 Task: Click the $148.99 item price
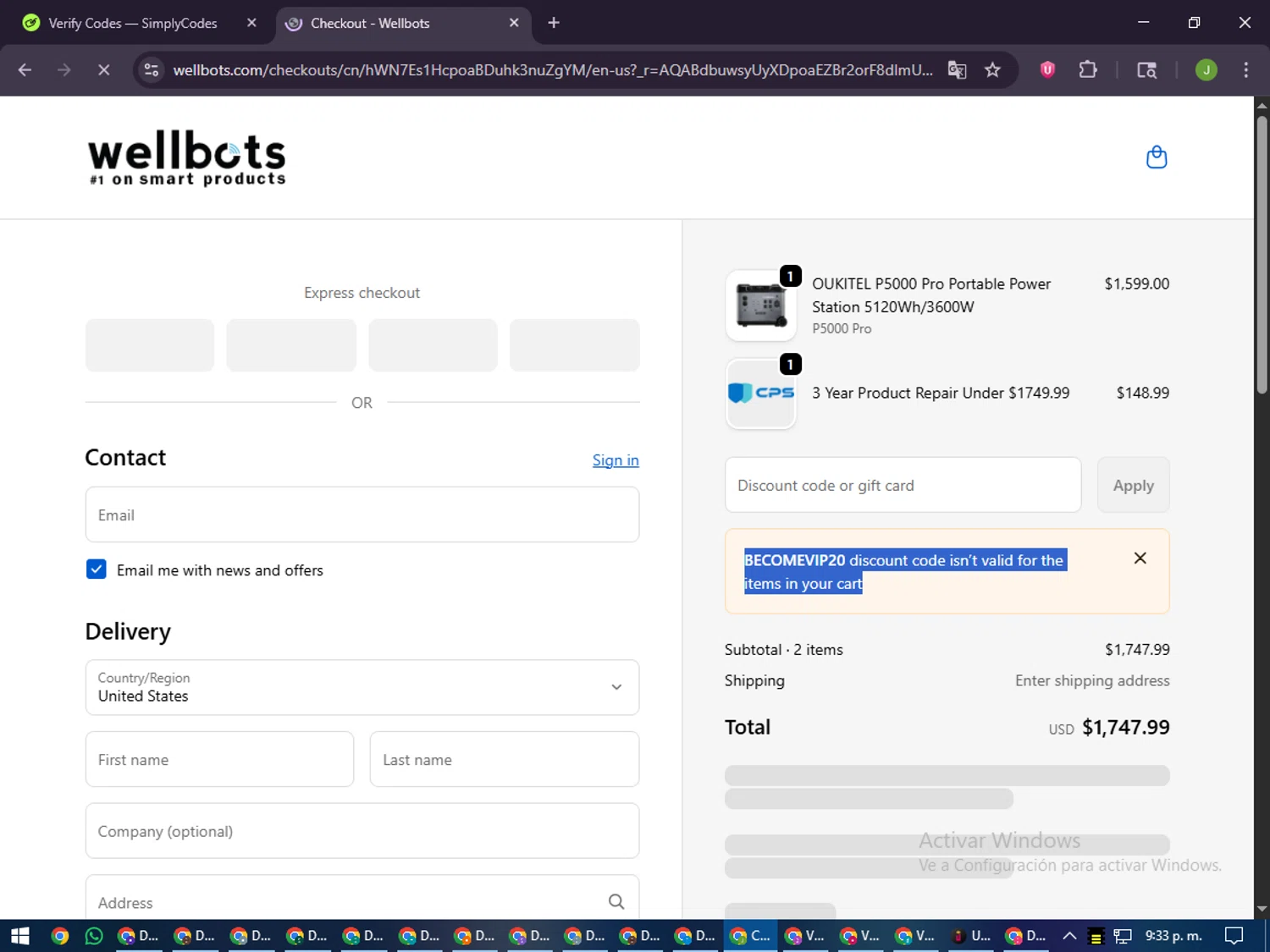tap(1142, 393)
